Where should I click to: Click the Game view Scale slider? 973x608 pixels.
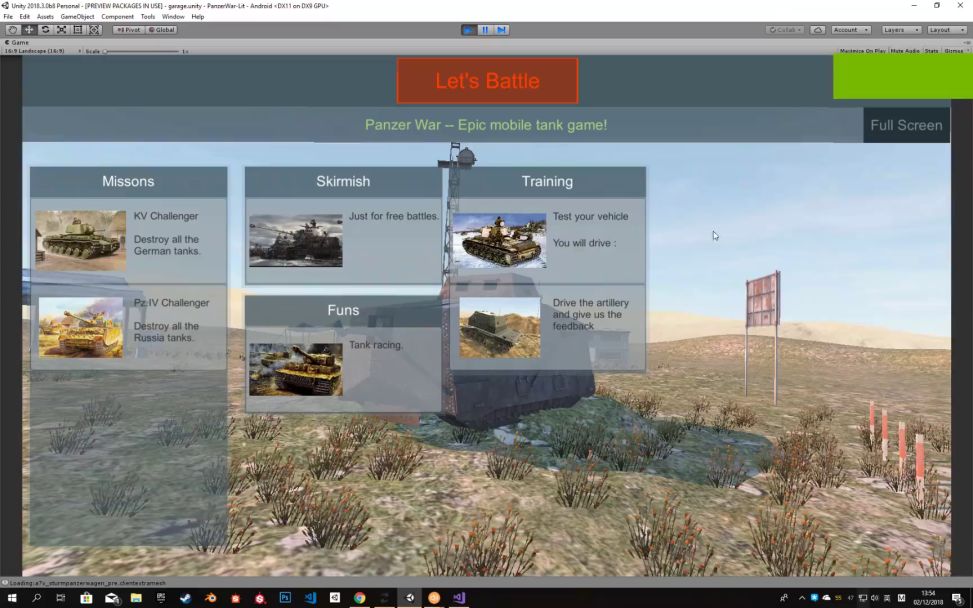[x=140, y=51]
